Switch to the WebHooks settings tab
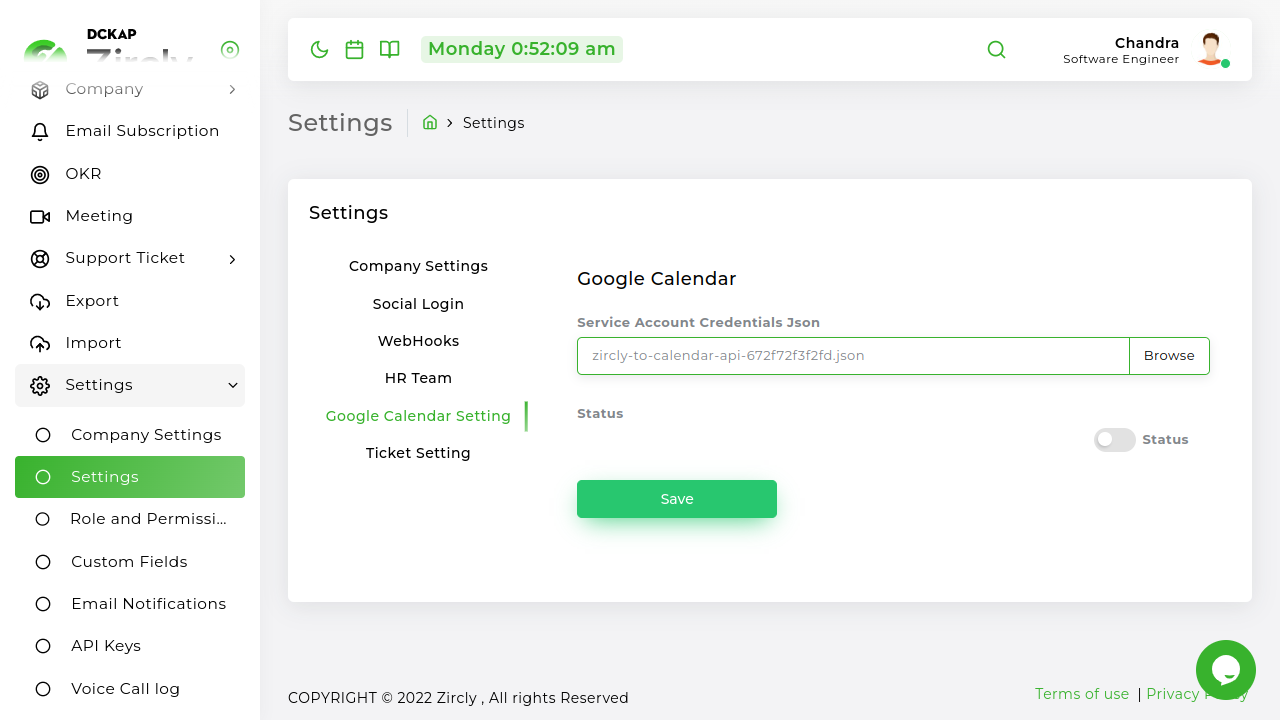1280x720 pixels. (418, 341)
